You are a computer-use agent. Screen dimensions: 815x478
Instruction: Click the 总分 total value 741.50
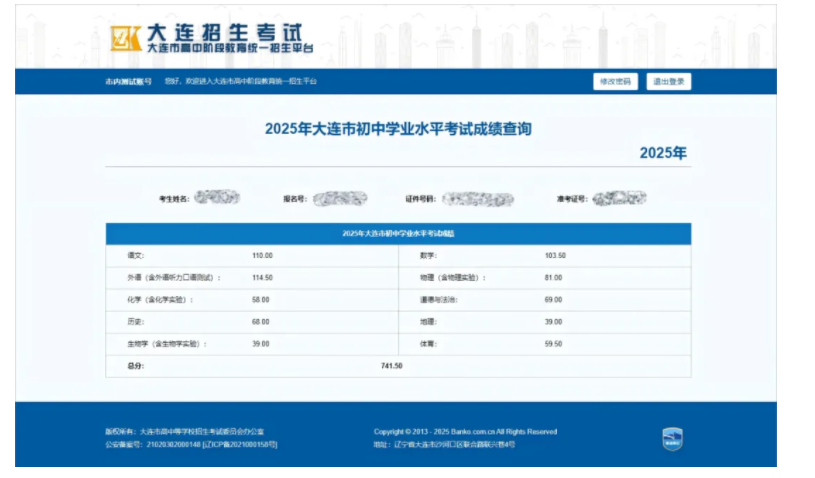(390, 366)
